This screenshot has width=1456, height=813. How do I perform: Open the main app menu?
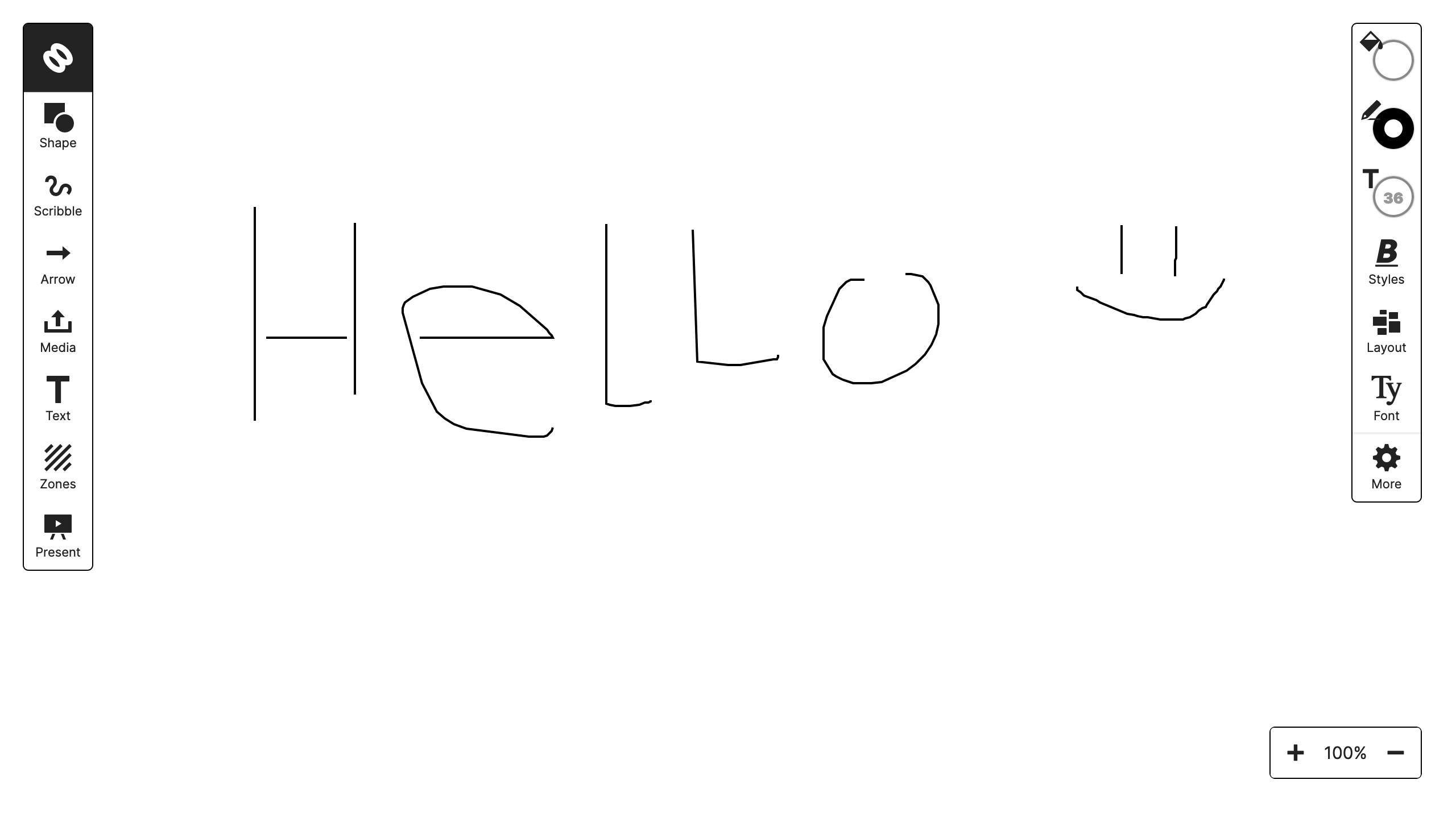coord(57,57)
